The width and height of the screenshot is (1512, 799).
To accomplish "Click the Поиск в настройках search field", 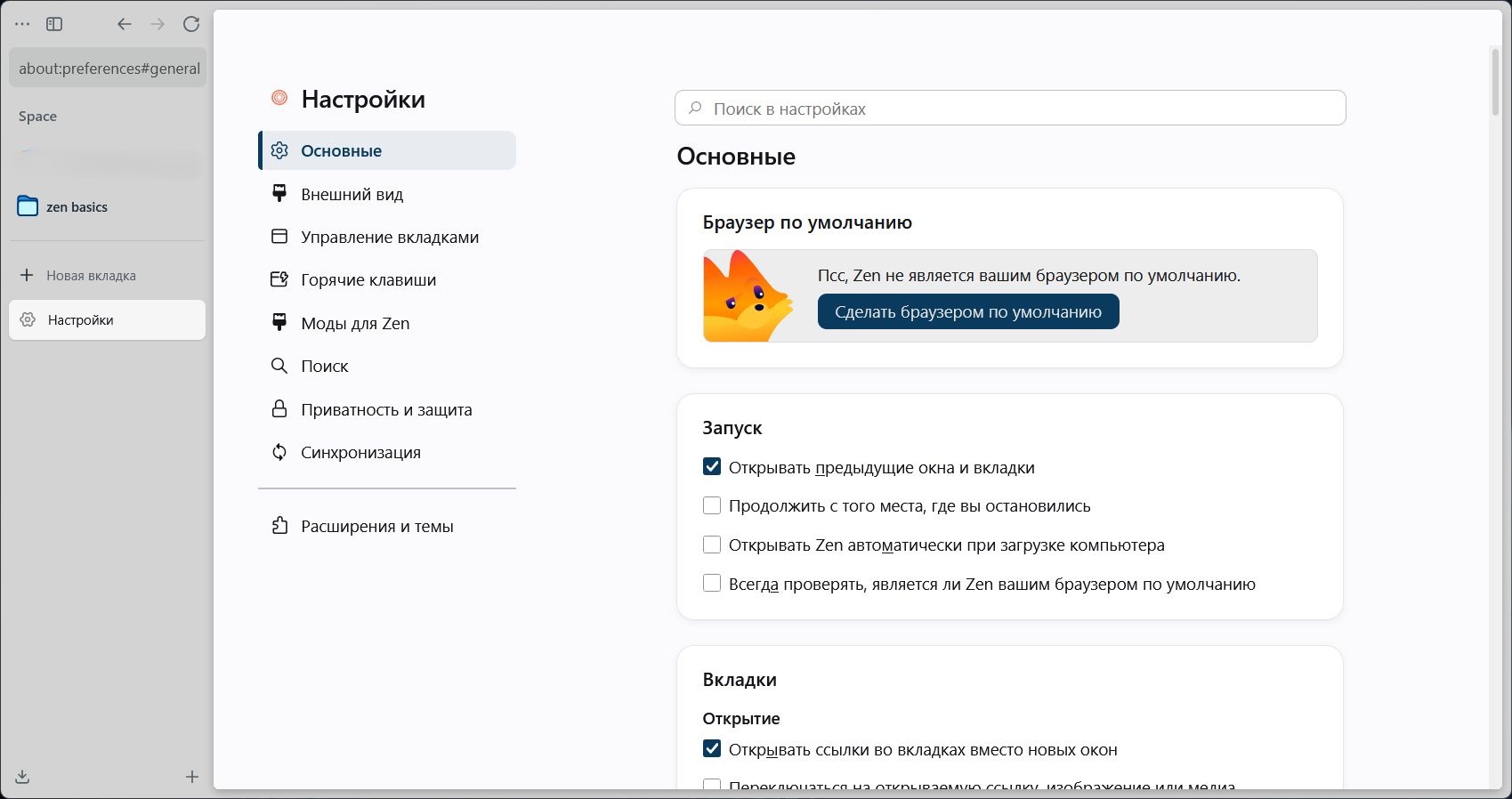I will (1010, 108).
